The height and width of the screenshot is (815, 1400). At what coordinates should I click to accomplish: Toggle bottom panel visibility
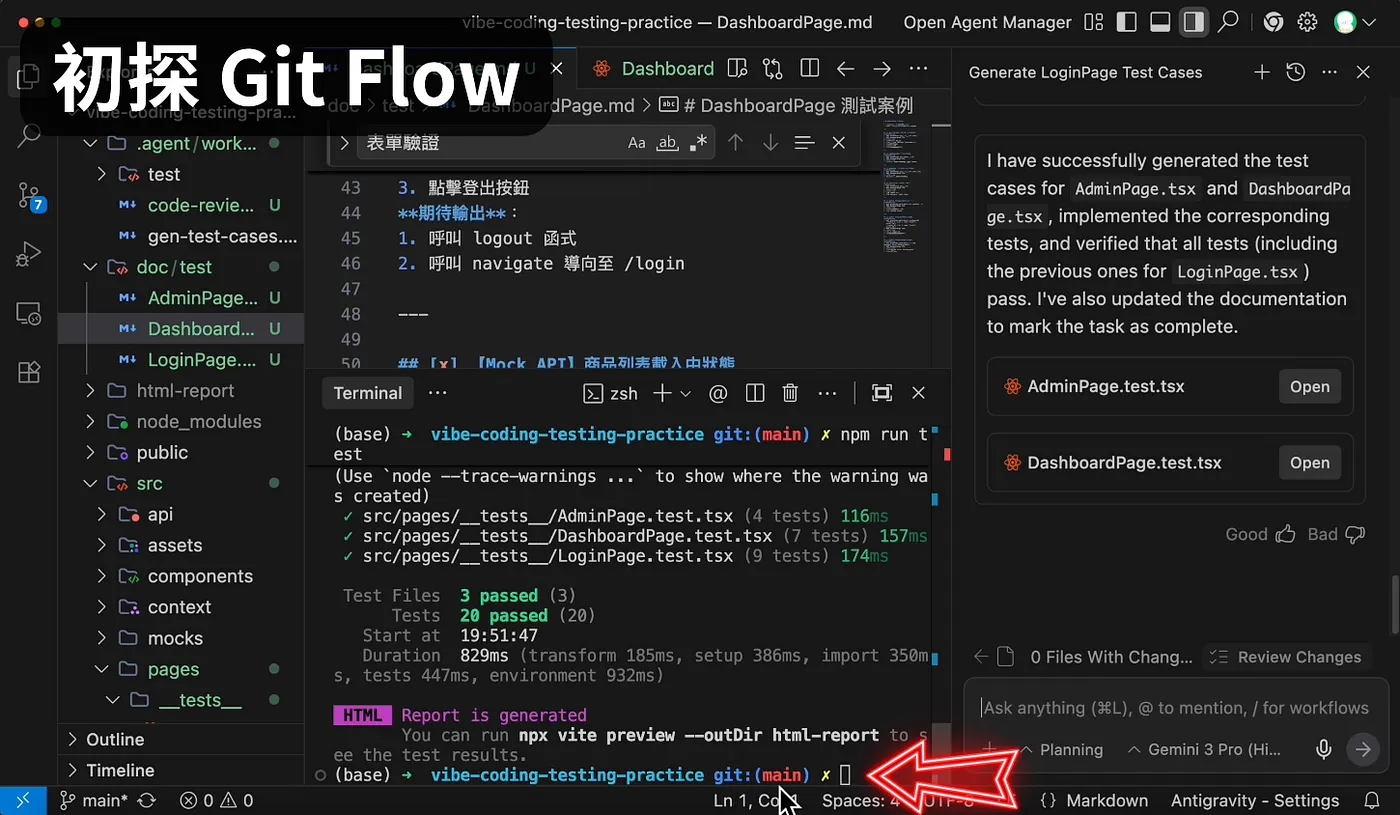point(1160,22)
